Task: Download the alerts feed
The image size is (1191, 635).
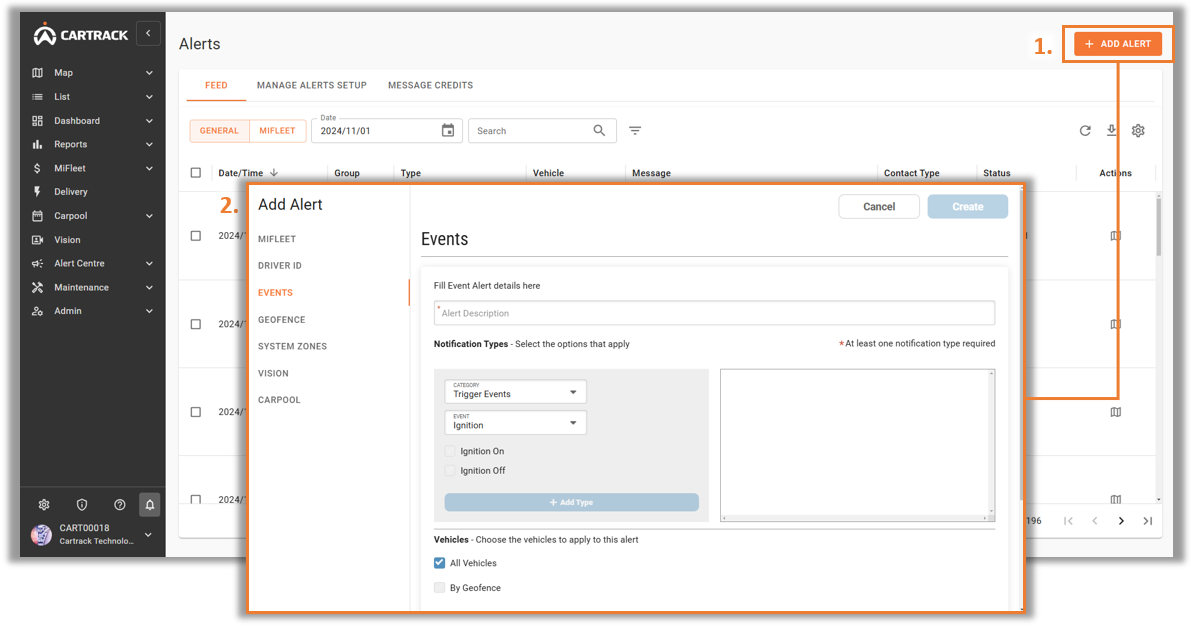Action: [1111, 131]
